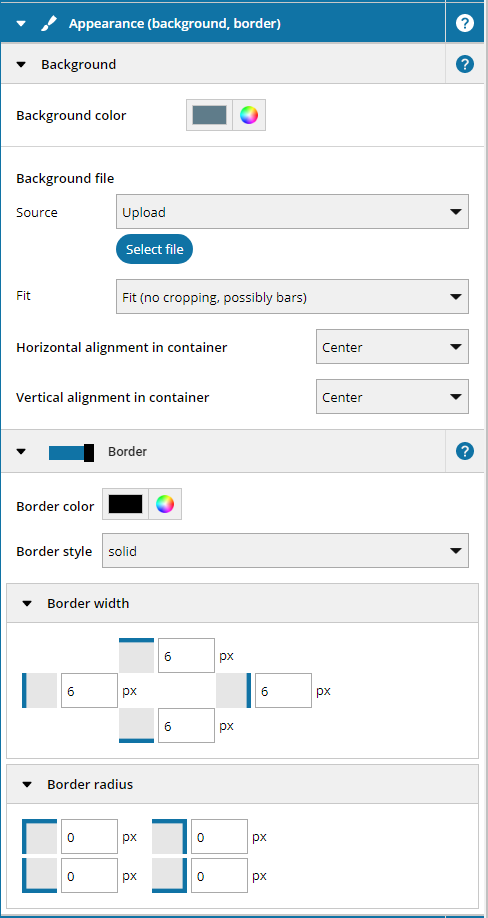Open border color wheel picker
The height and width of the screenshot is (918, 488).
(x=165, y=504)
